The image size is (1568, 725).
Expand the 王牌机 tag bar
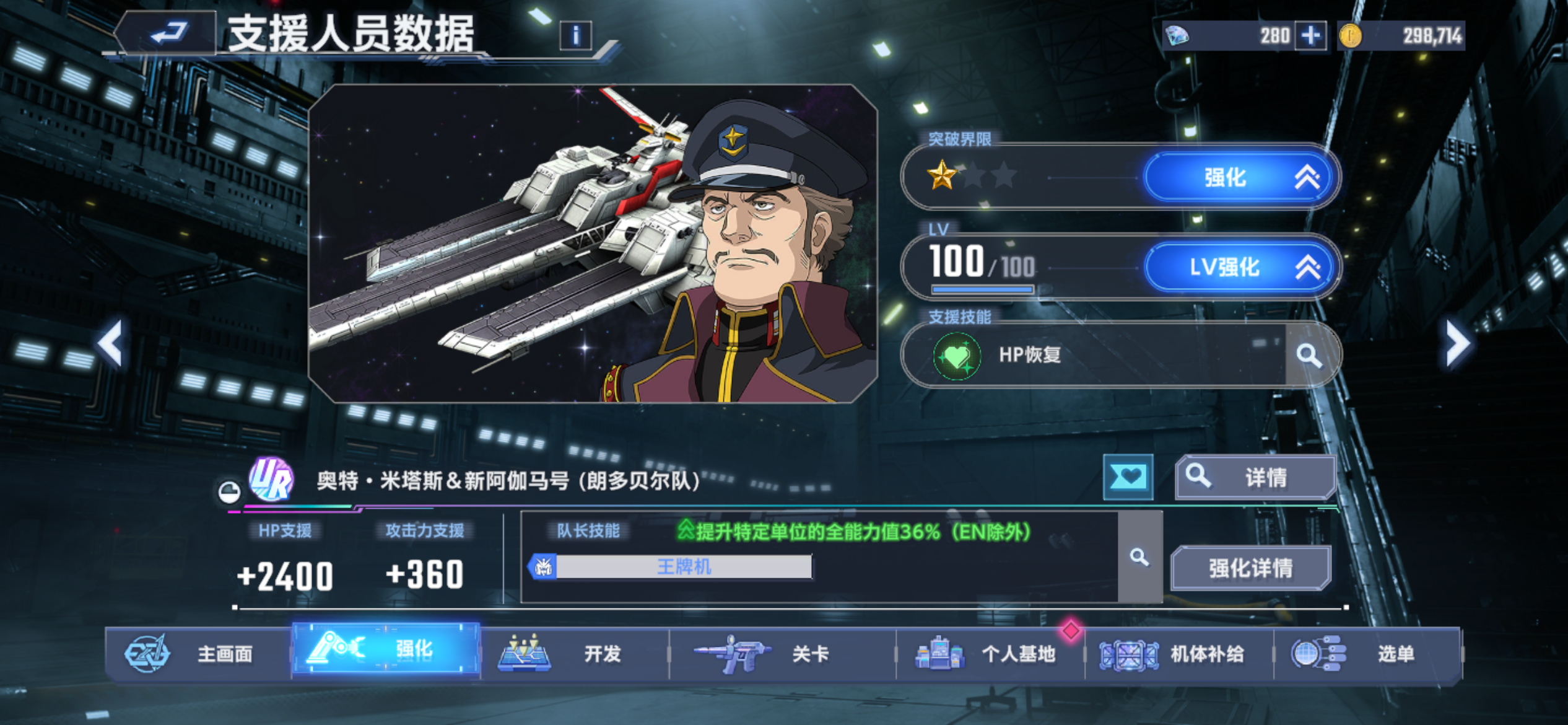coord(670,566)
